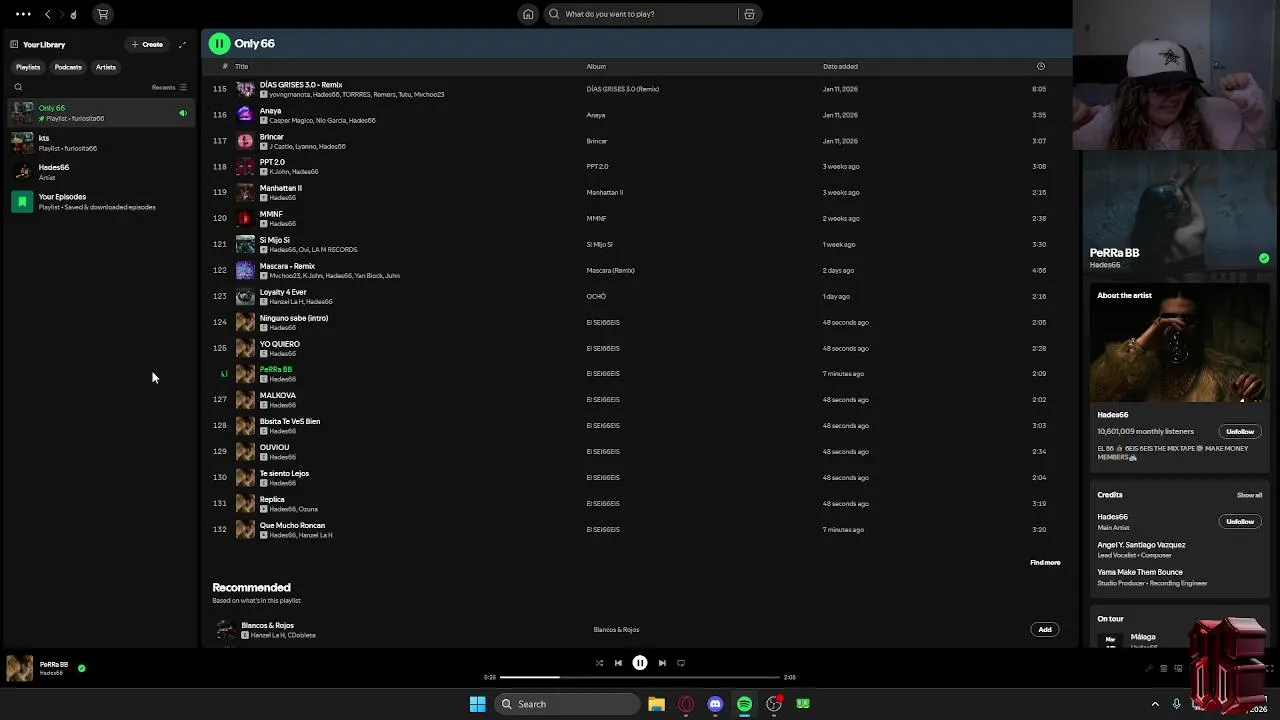1280x720 pixels.
Task: Open the MMNF album link
Action: [x=596, y=219]
